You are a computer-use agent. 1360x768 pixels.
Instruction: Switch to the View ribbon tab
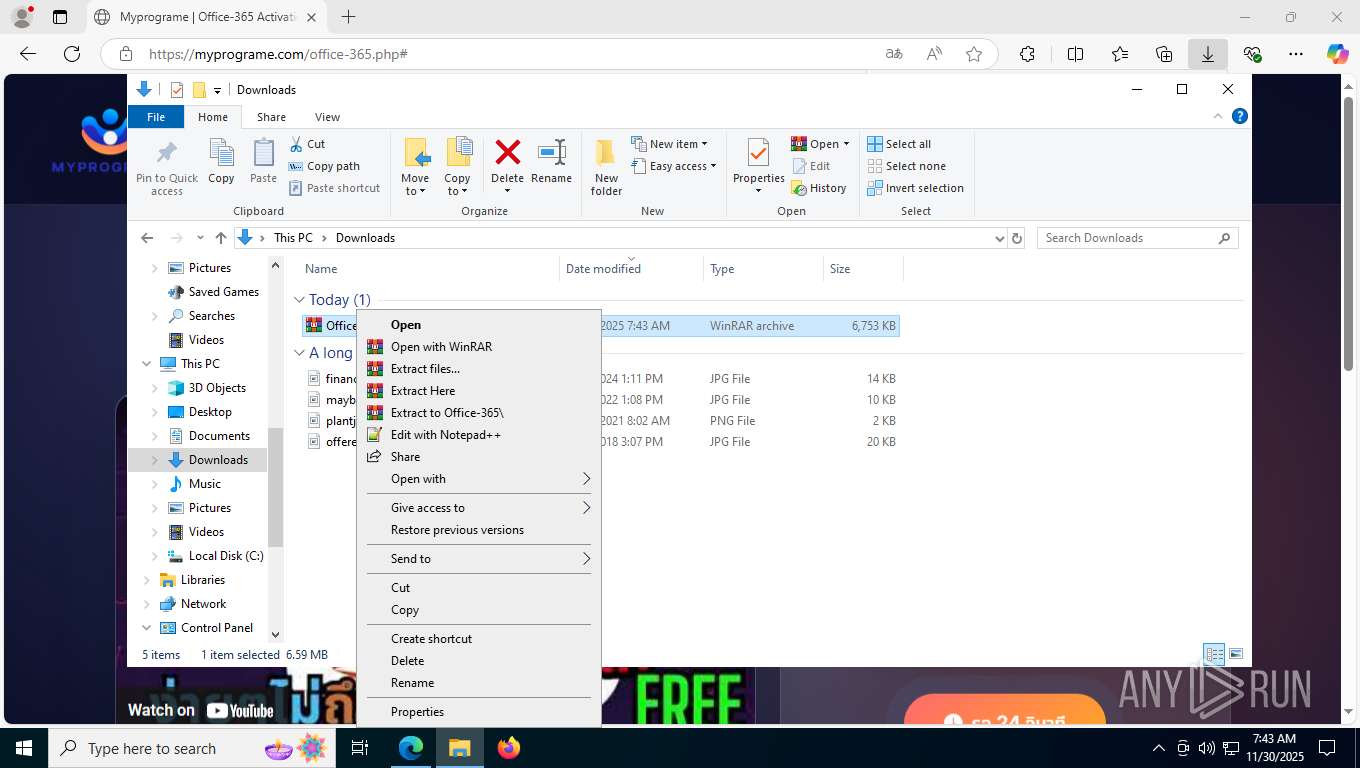click(327, 117)
